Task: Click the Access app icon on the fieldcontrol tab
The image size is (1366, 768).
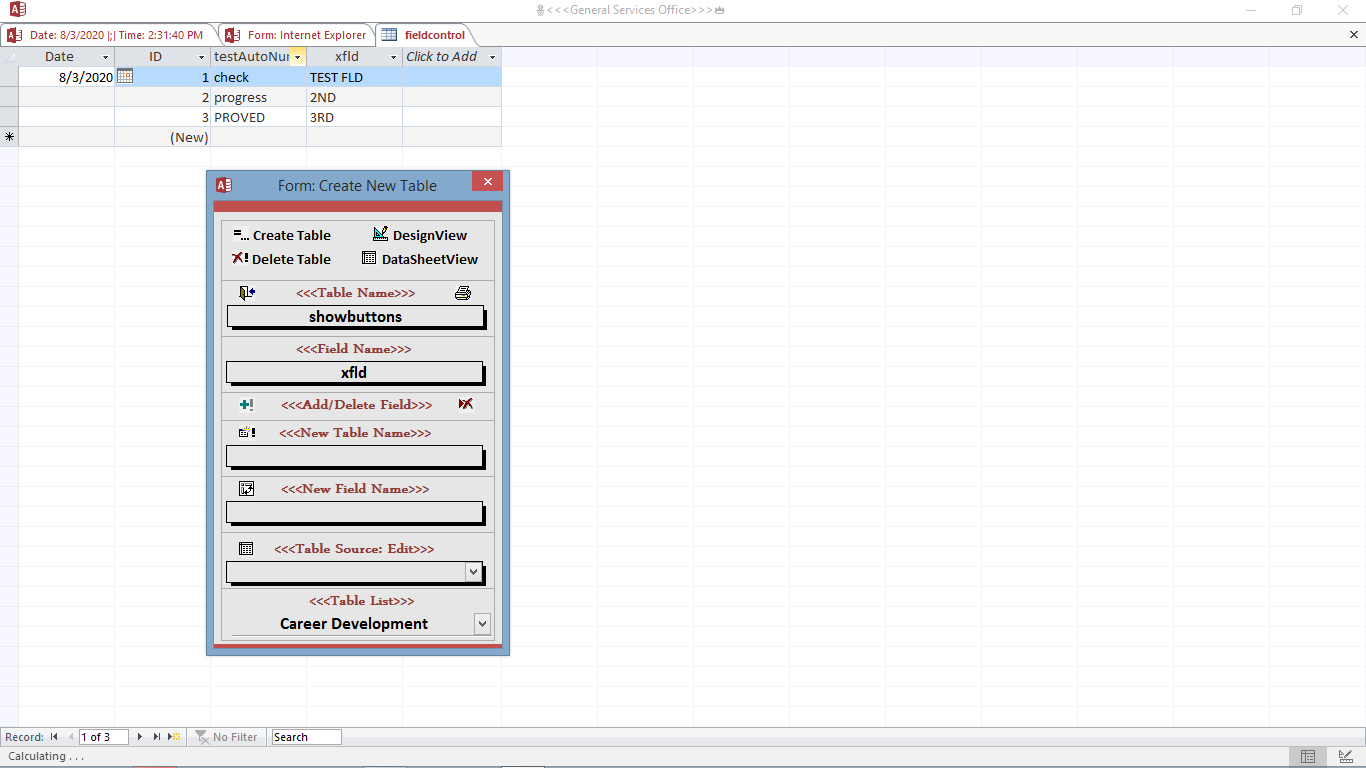Action: tap(389, 35)
